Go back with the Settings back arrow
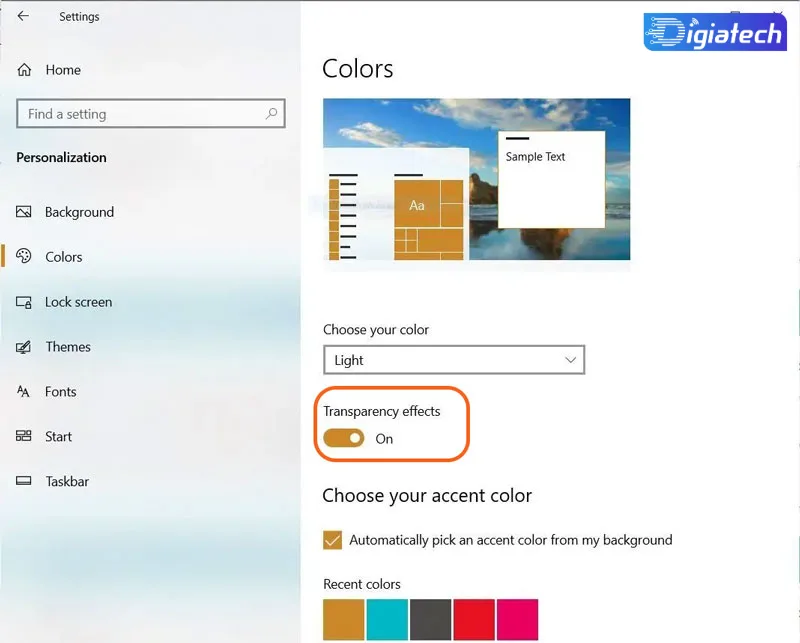Image resolution: width=800 pixels, height=643 pixels. pyautogui.click(x=23, y=16)
